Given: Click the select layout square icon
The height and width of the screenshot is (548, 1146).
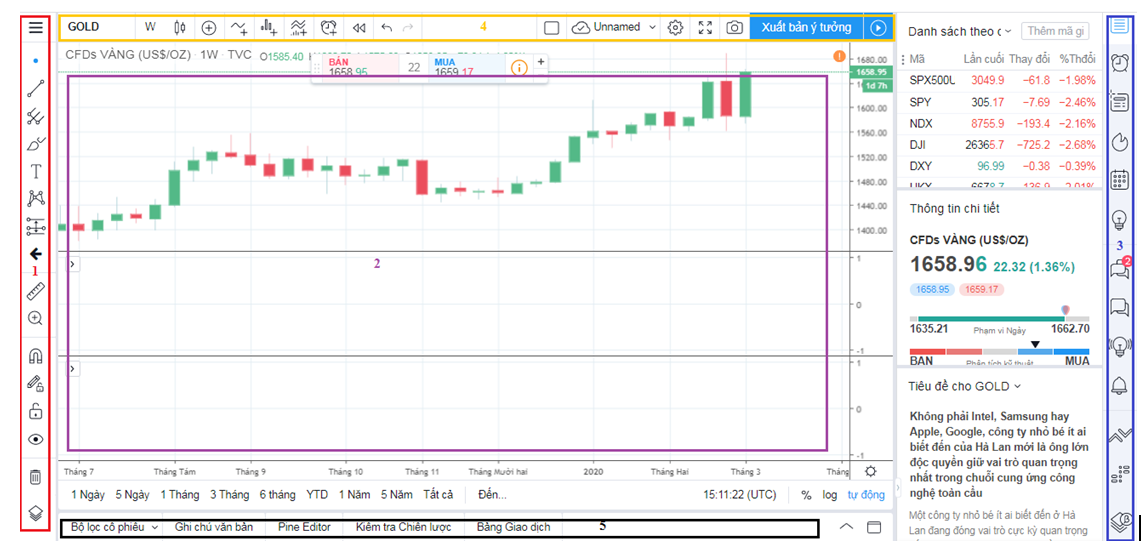Looking at the screenshot, I should coord(552,28).
